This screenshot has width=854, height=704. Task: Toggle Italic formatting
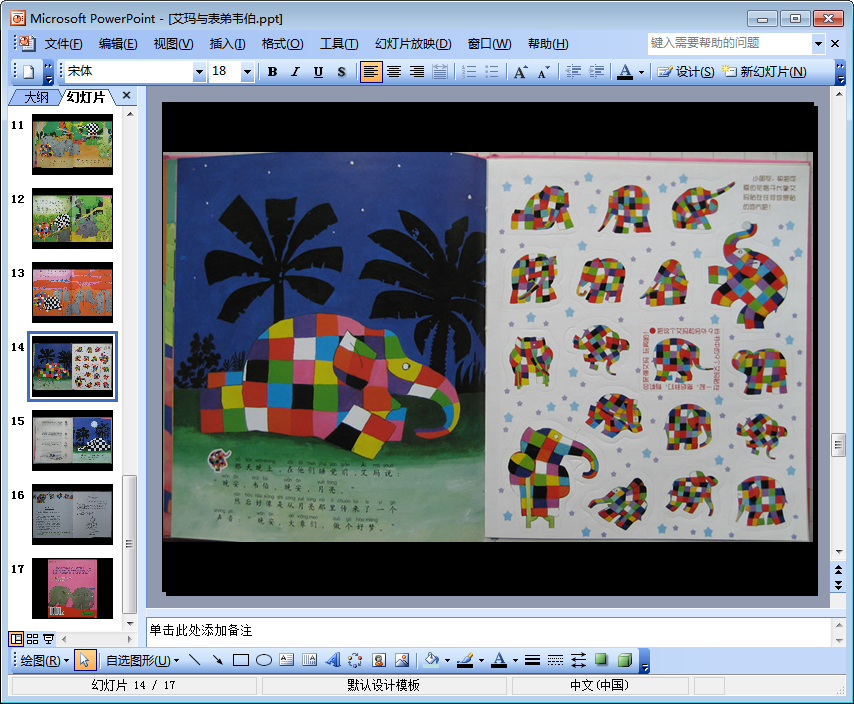295,72
